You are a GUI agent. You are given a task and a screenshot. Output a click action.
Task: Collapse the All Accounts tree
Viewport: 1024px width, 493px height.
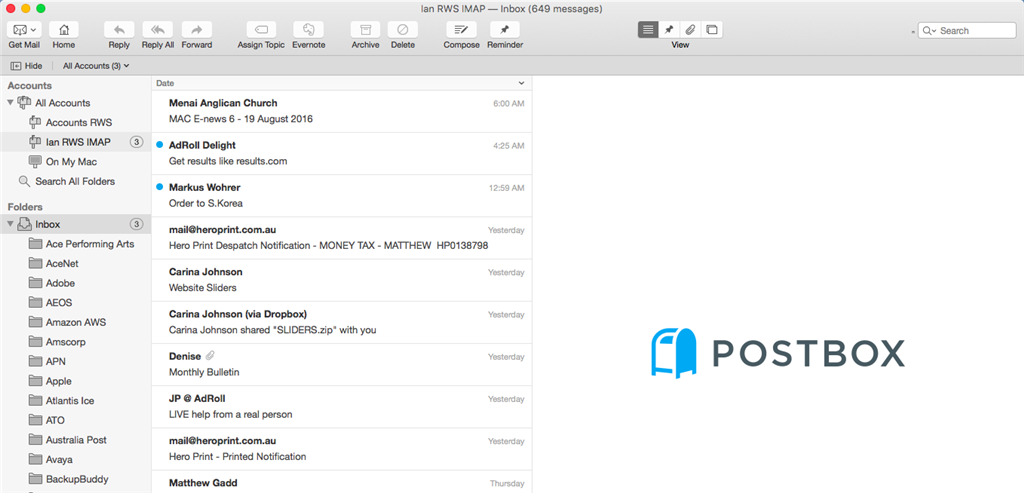click(x=10, y=103)
